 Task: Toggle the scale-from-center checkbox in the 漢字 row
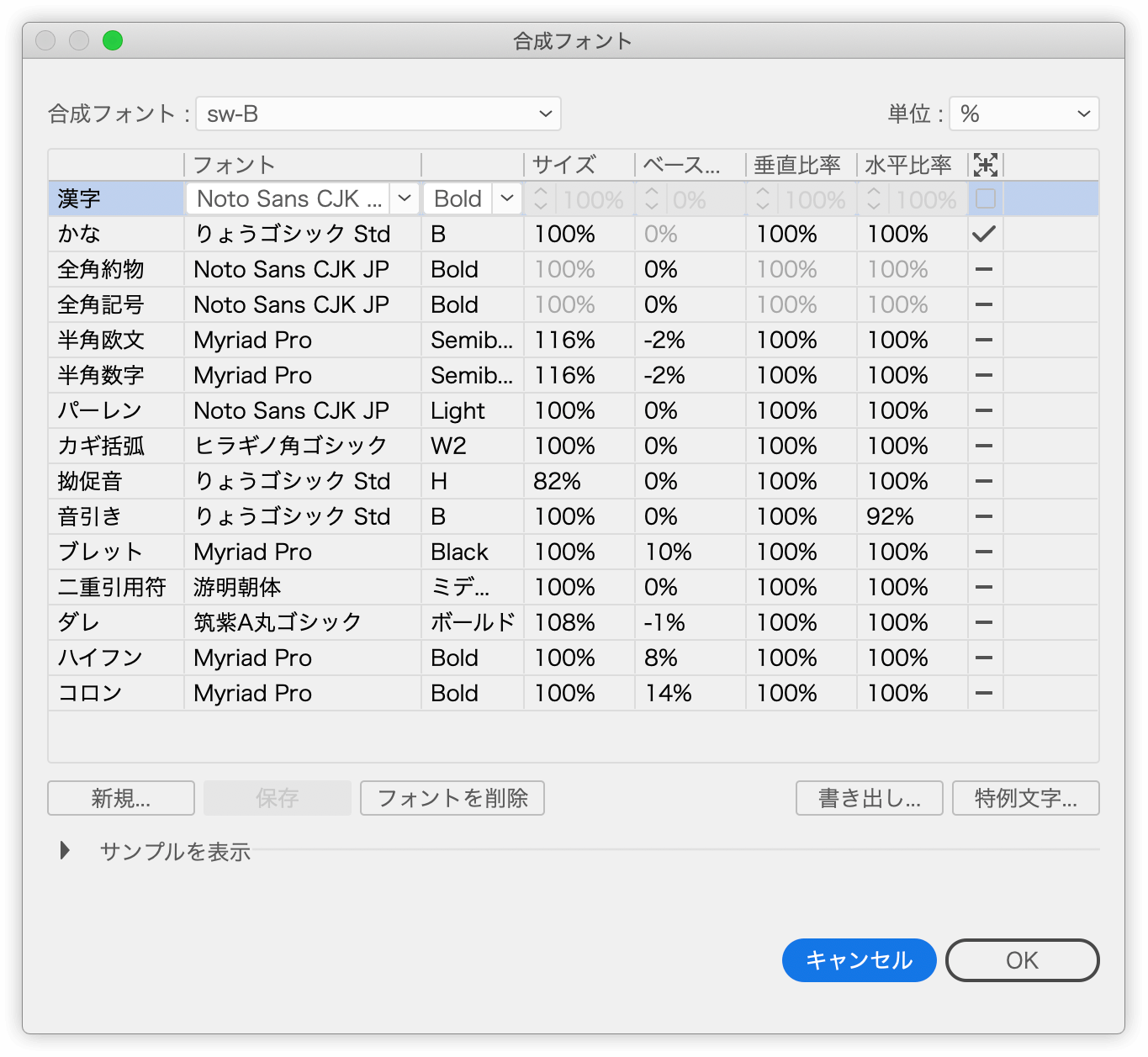click(x=986, y=198)
